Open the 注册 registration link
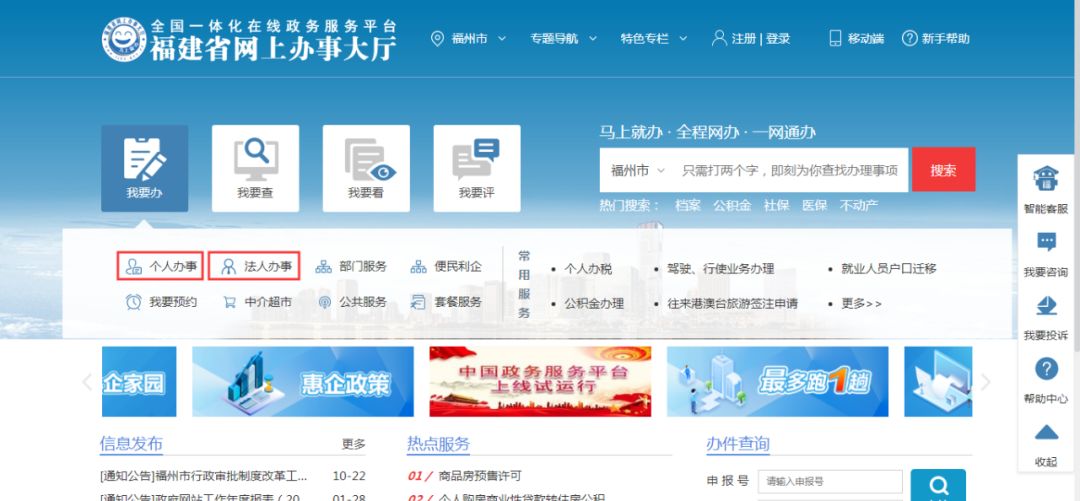This screenshot has height=501, width=1080. pos(743,39)
